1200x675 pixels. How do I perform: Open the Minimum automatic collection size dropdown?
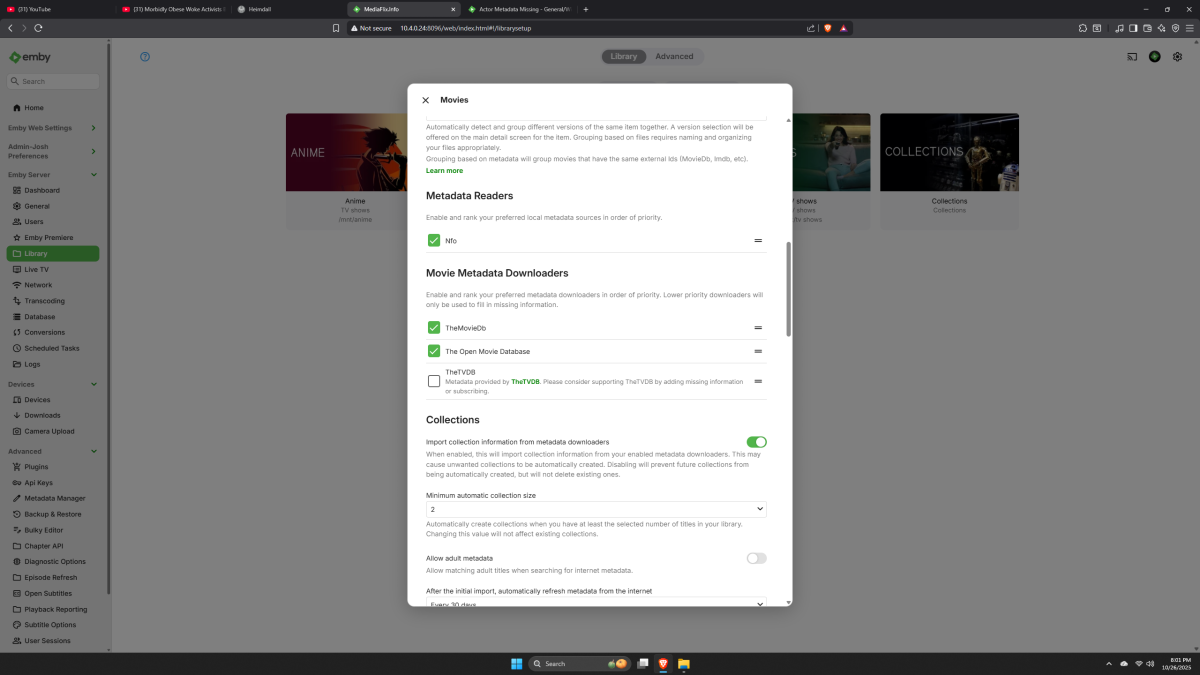point(595,509)
